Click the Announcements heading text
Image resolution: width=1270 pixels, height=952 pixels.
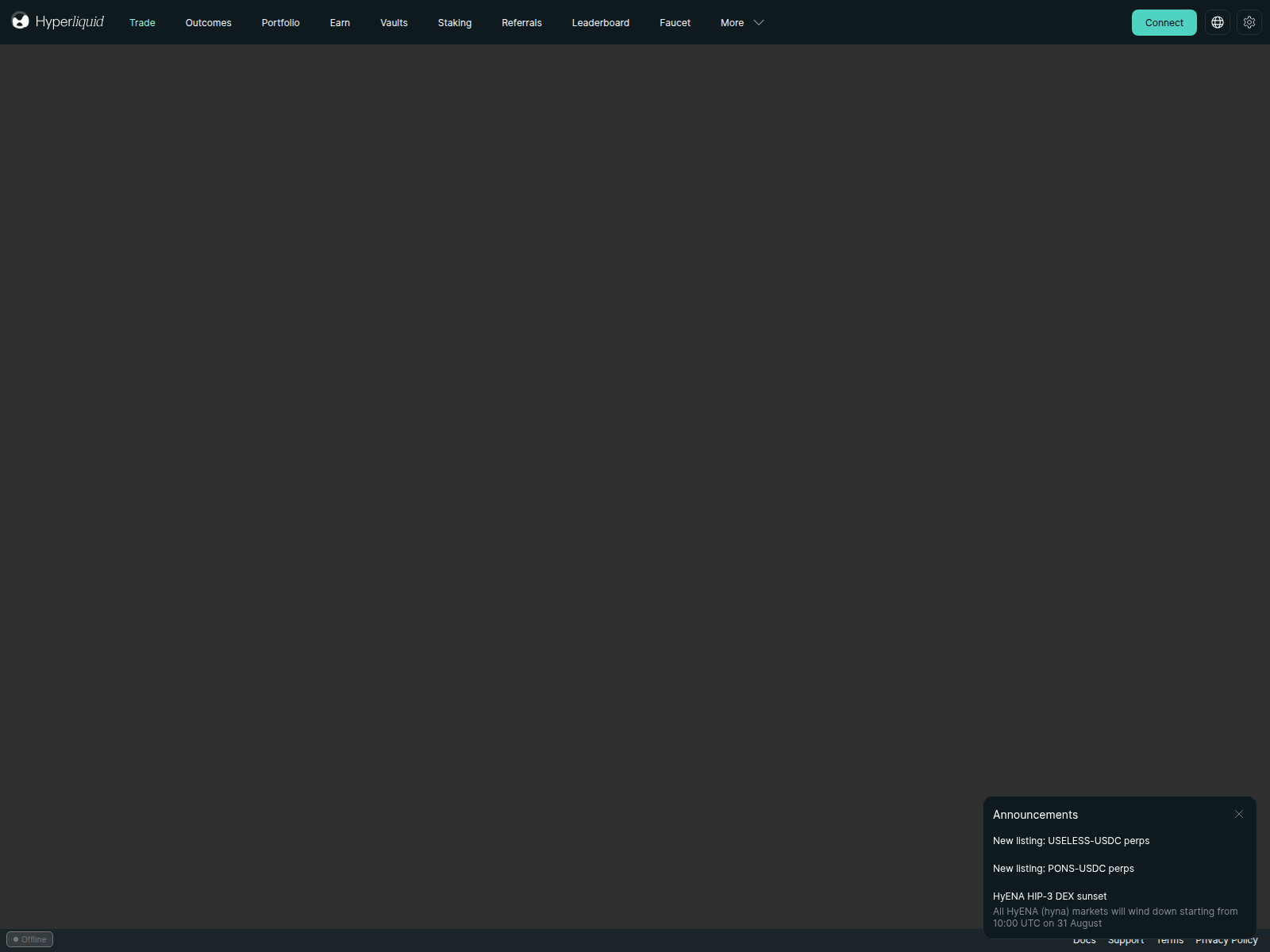coord(1035,815)
